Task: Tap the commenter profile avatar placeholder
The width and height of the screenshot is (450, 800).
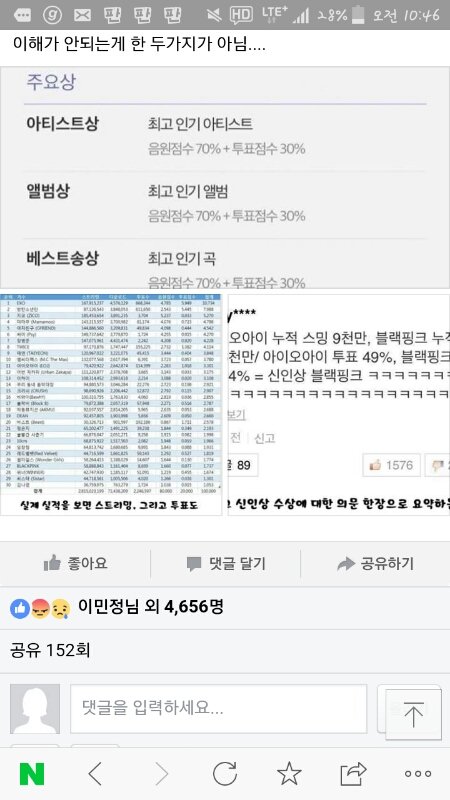Action: [35, 709]
